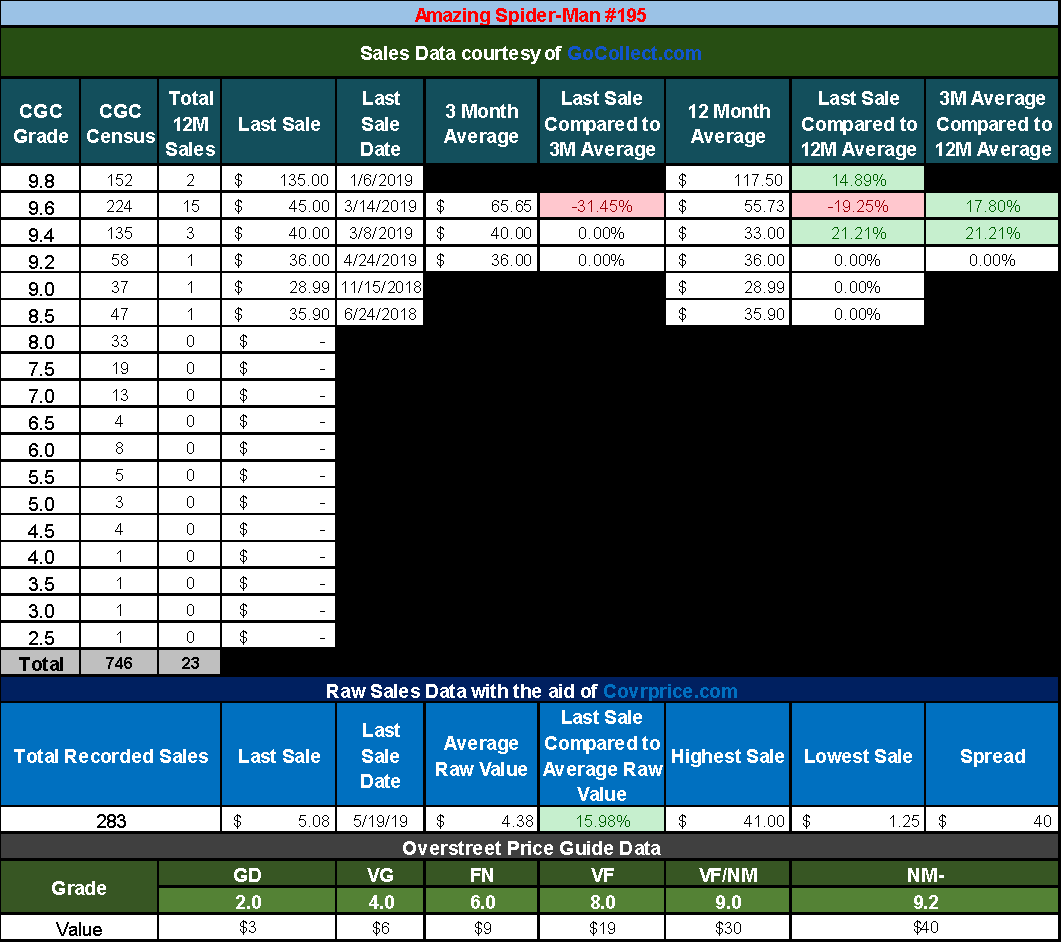This screenshot has height=942, width=1061.
Task: Select the census value 58
Action: pos(120,261)
